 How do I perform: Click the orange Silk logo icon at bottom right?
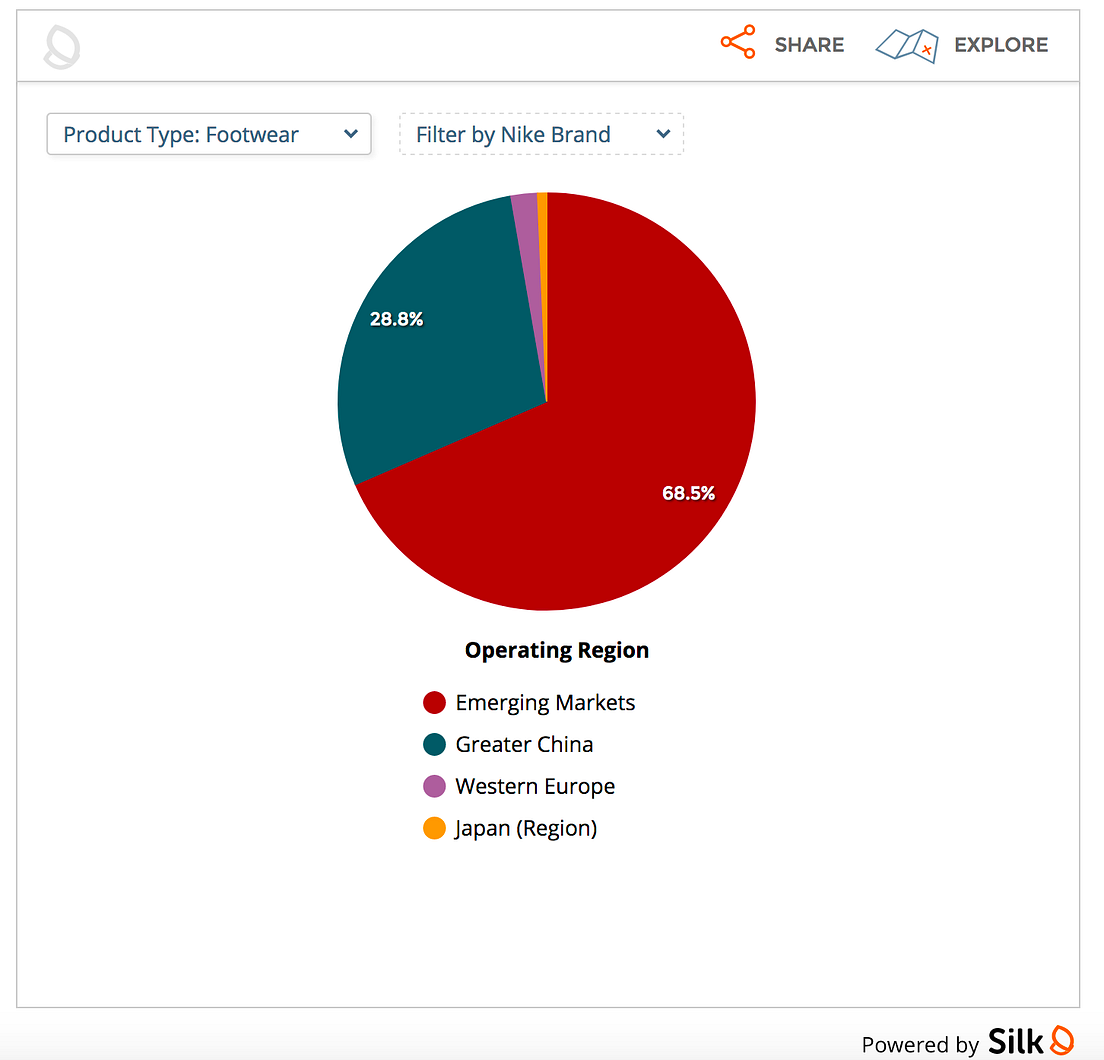(1062, 1040)
